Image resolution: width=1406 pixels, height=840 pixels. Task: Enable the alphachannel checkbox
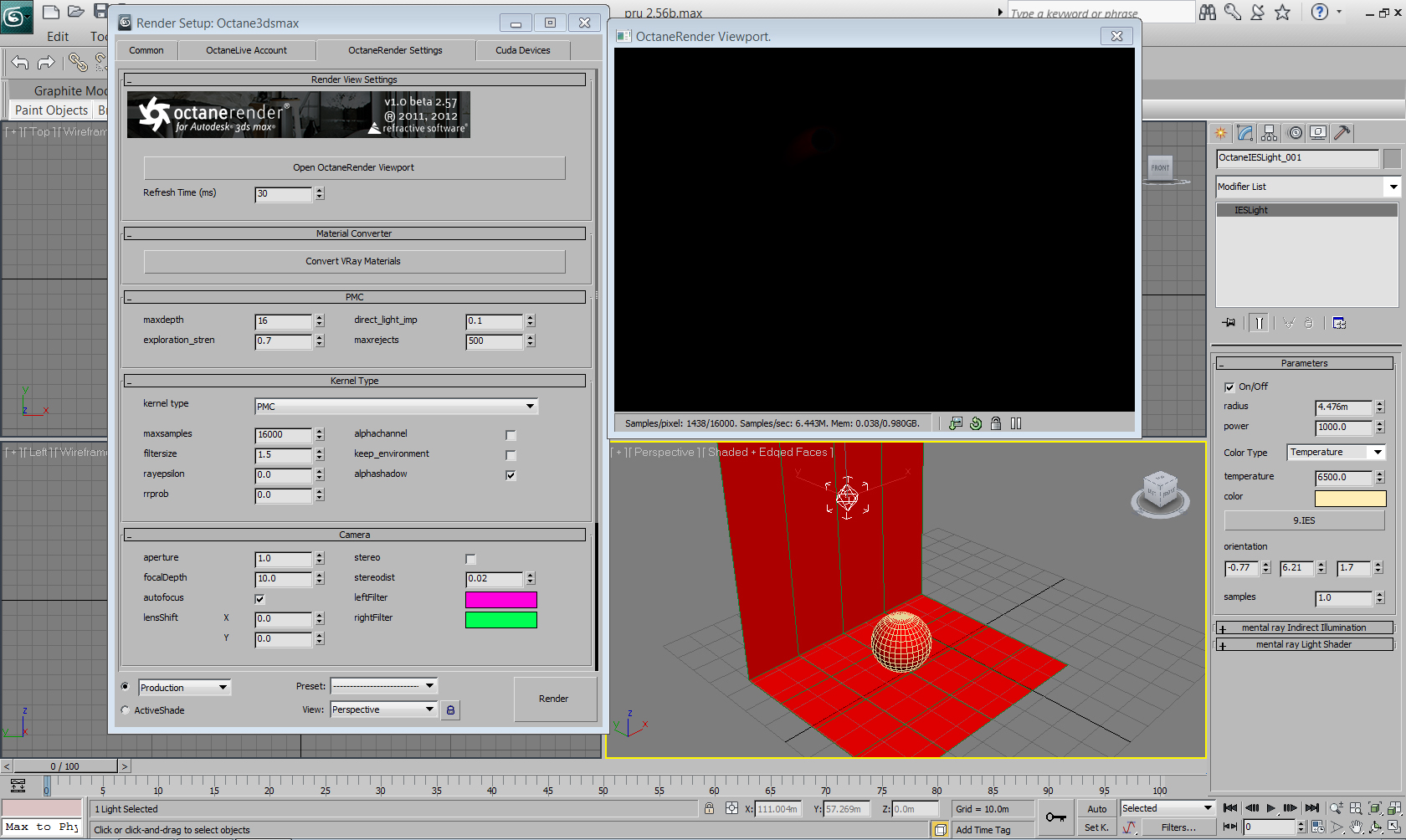tap(511, 435)
